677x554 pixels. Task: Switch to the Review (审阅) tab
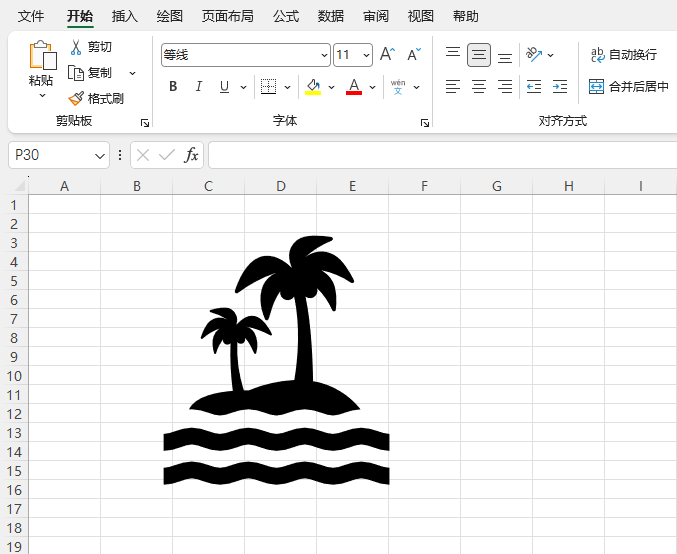click(x=376, y=16)
